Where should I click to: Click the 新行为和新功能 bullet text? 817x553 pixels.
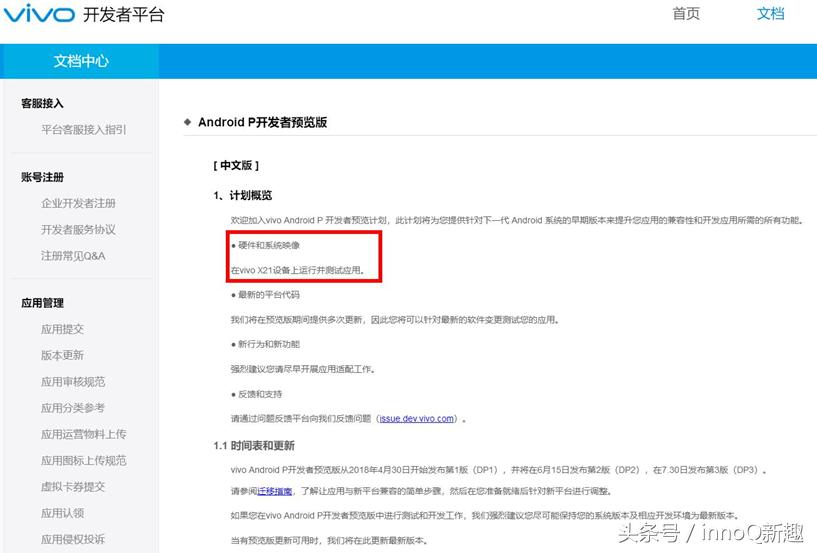[x=269, y=344]
